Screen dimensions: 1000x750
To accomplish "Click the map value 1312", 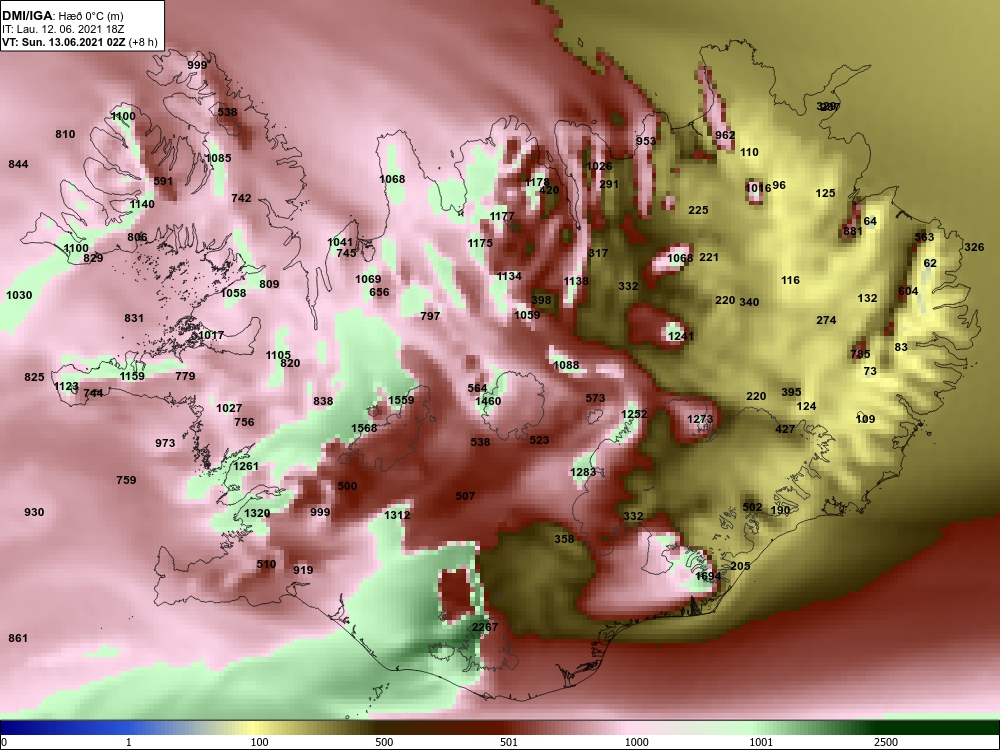I will pyautogui.click(x=397, y=515).
